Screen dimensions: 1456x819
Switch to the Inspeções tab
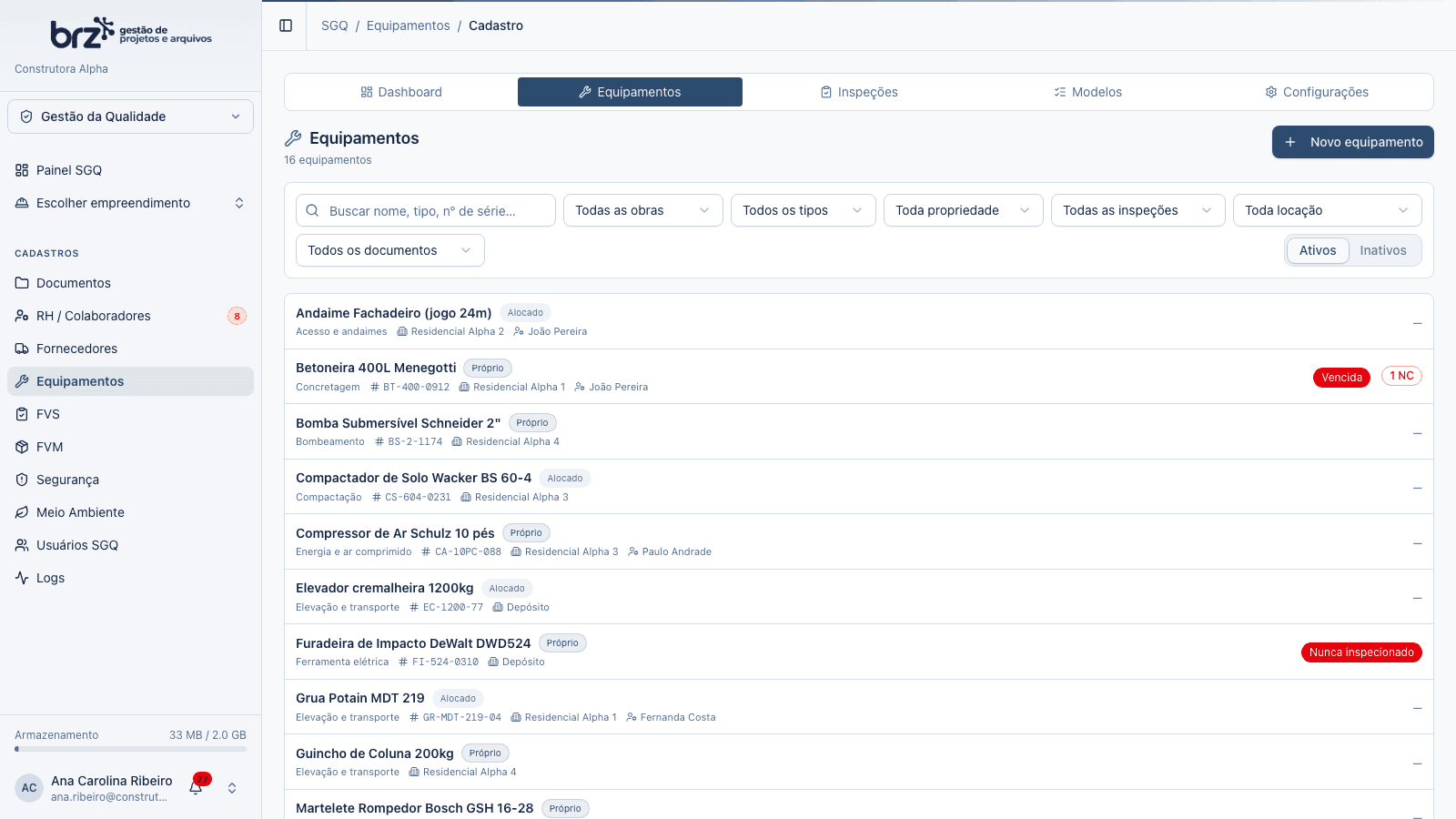click(859, 92)
